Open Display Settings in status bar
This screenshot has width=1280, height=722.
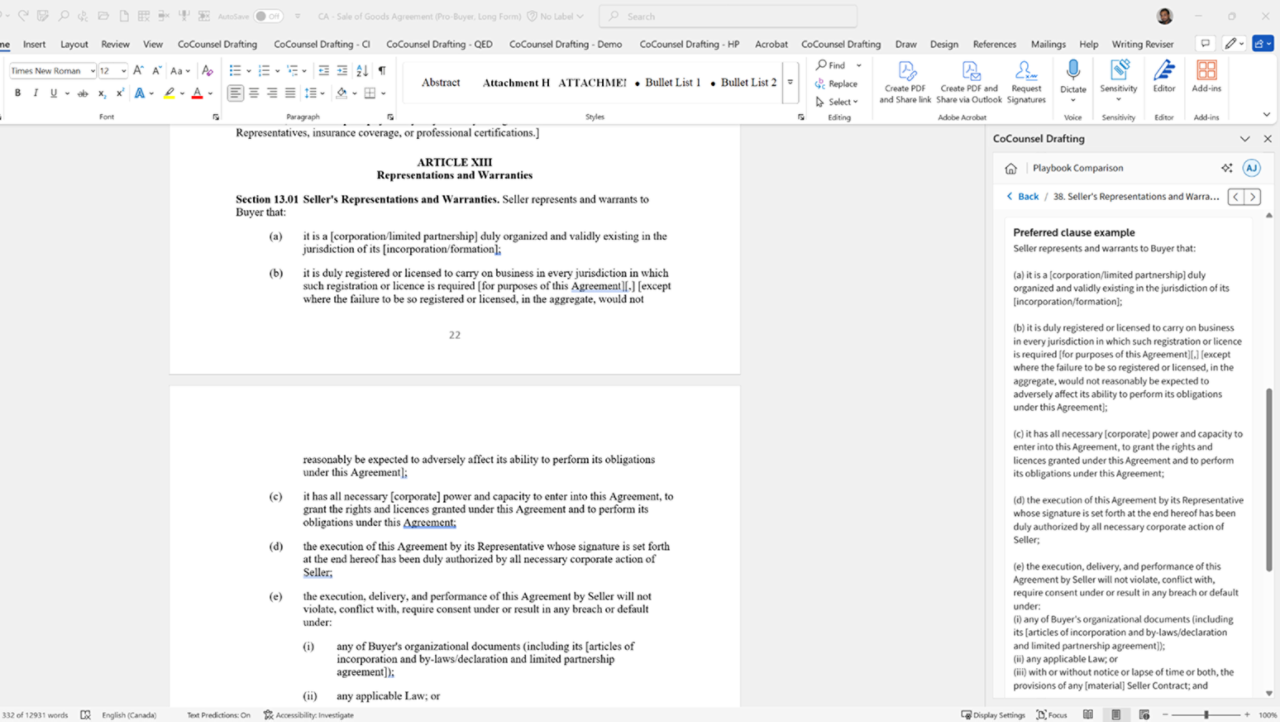994,715
